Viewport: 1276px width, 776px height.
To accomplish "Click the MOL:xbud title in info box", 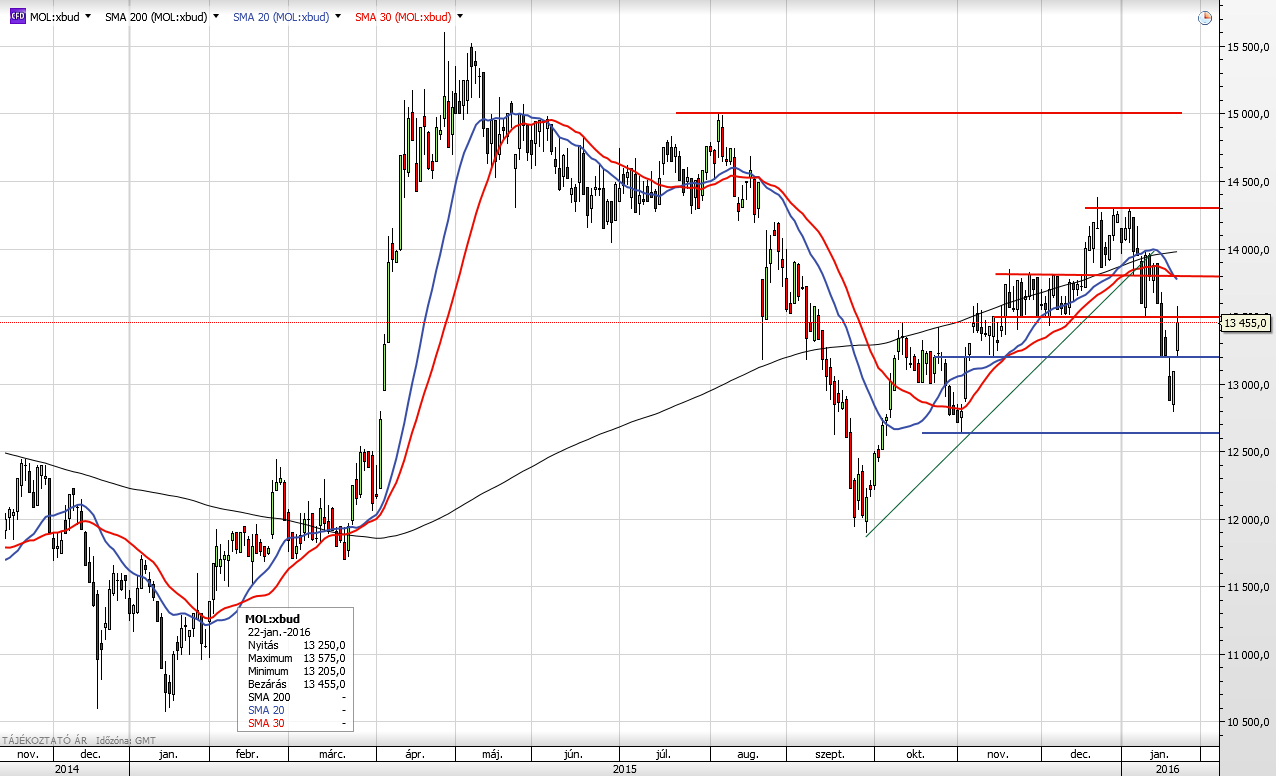I will [272, 619].
